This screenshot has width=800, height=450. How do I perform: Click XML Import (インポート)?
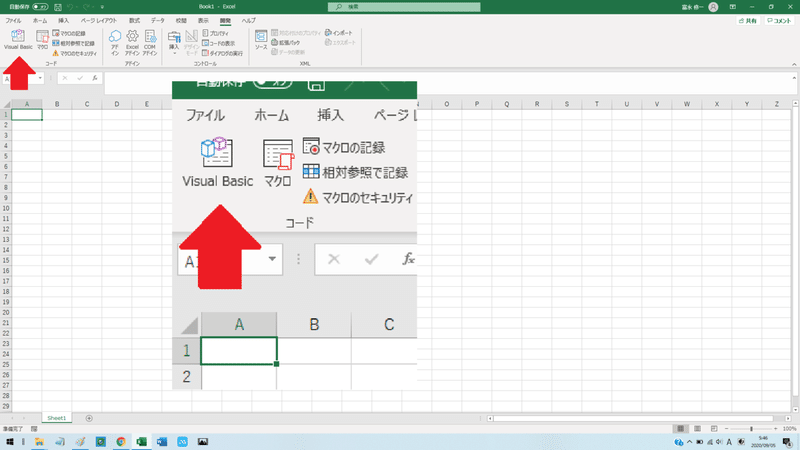(339, 33)
